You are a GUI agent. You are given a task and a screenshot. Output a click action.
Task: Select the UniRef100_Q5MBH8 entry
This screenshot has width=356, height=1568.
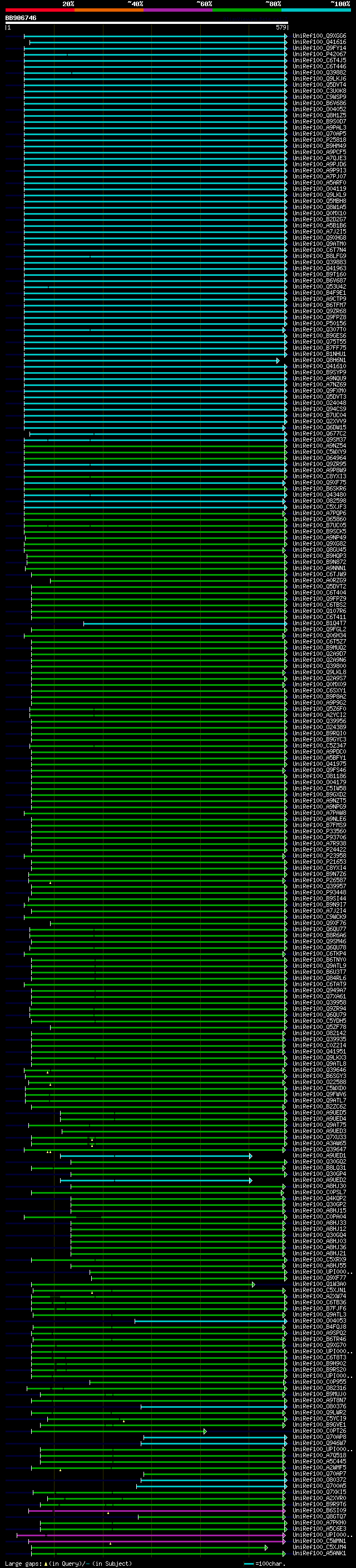click(319, 201)
